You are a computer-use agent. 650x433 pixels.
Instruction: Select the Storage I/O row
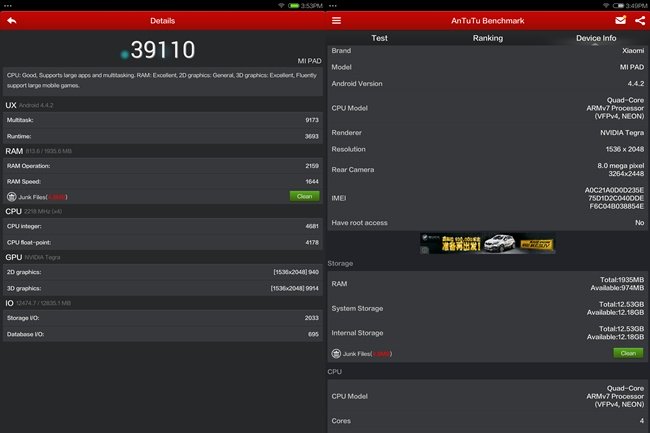(162, 318)
